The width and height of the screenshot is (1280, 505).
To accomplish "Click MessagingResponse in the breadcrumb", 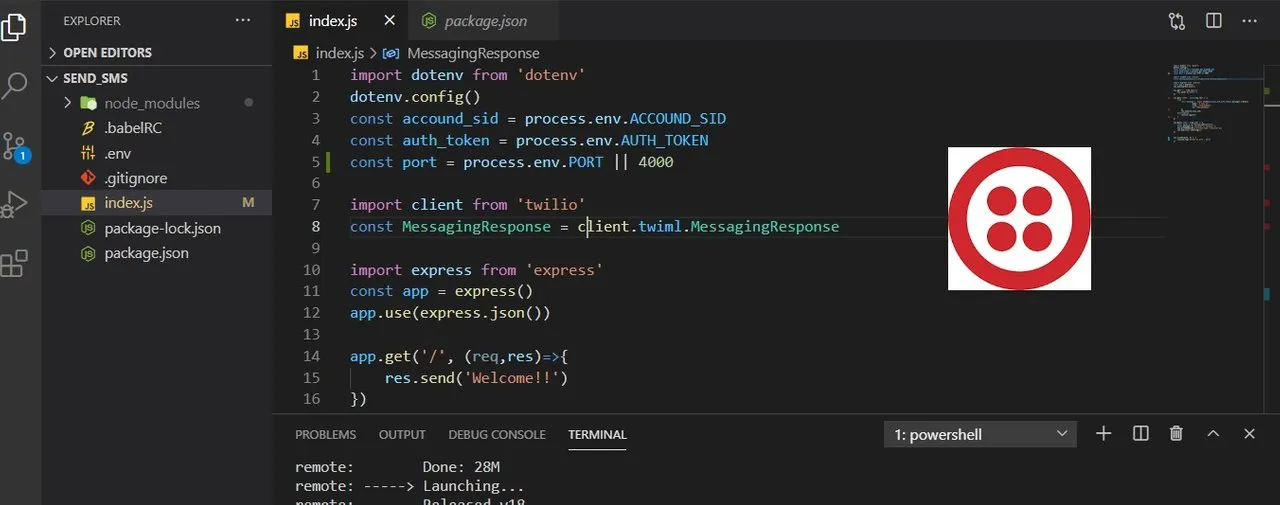I will [x=472, y=53].
